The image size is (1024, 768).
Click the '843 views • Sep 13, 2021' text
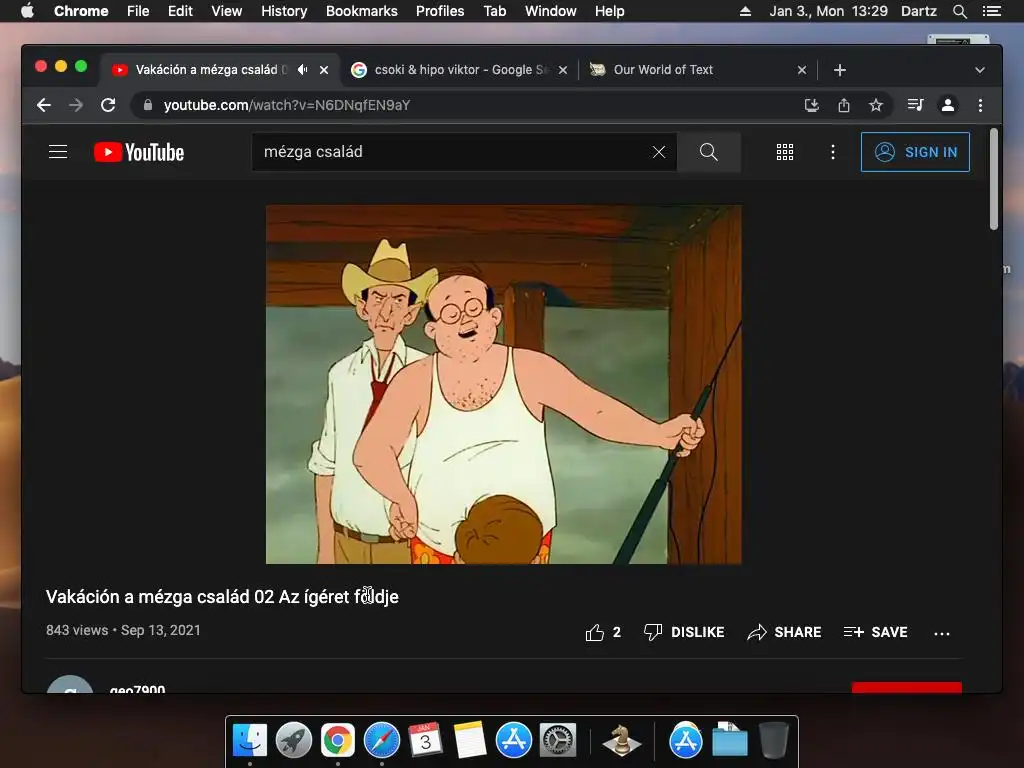pyautogui.click(x=123, y=630)
